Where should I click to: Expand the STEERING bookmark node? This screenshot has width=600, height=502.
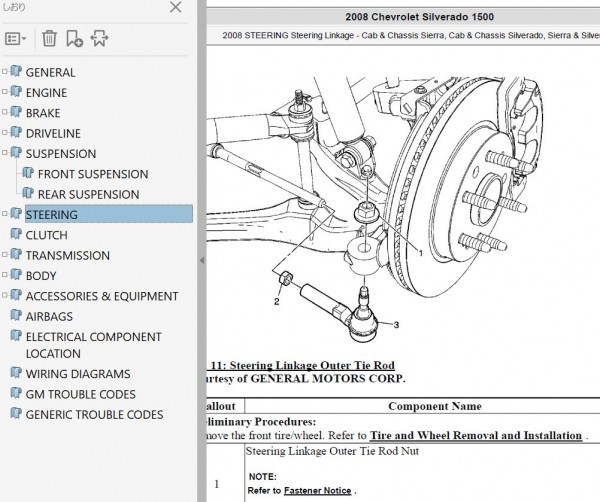point(5,214)
